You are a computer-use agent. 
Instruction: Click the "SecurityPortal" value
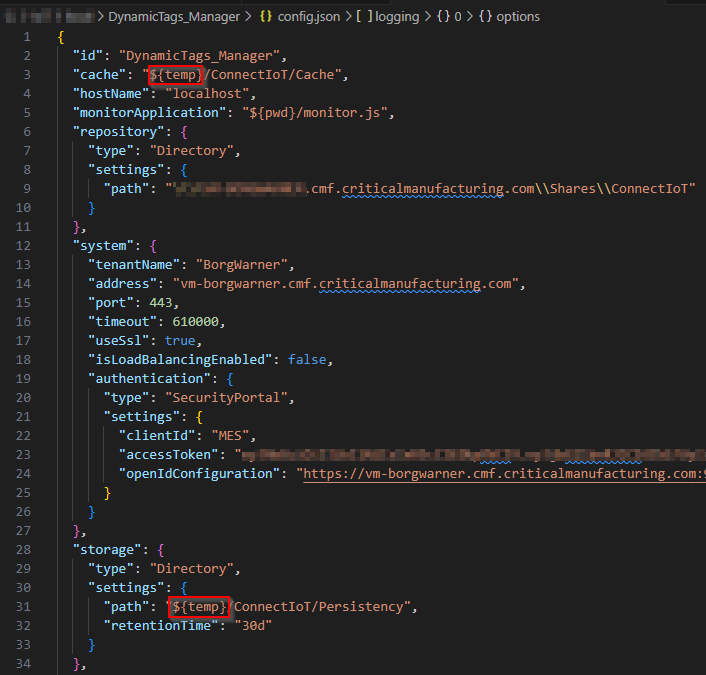tap(226, 398)
